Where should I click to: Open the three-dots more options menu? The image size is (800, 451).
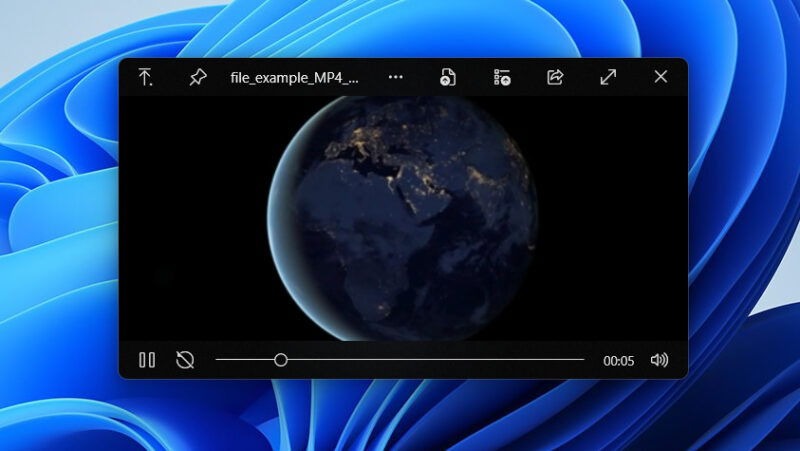tap(396, 77)
